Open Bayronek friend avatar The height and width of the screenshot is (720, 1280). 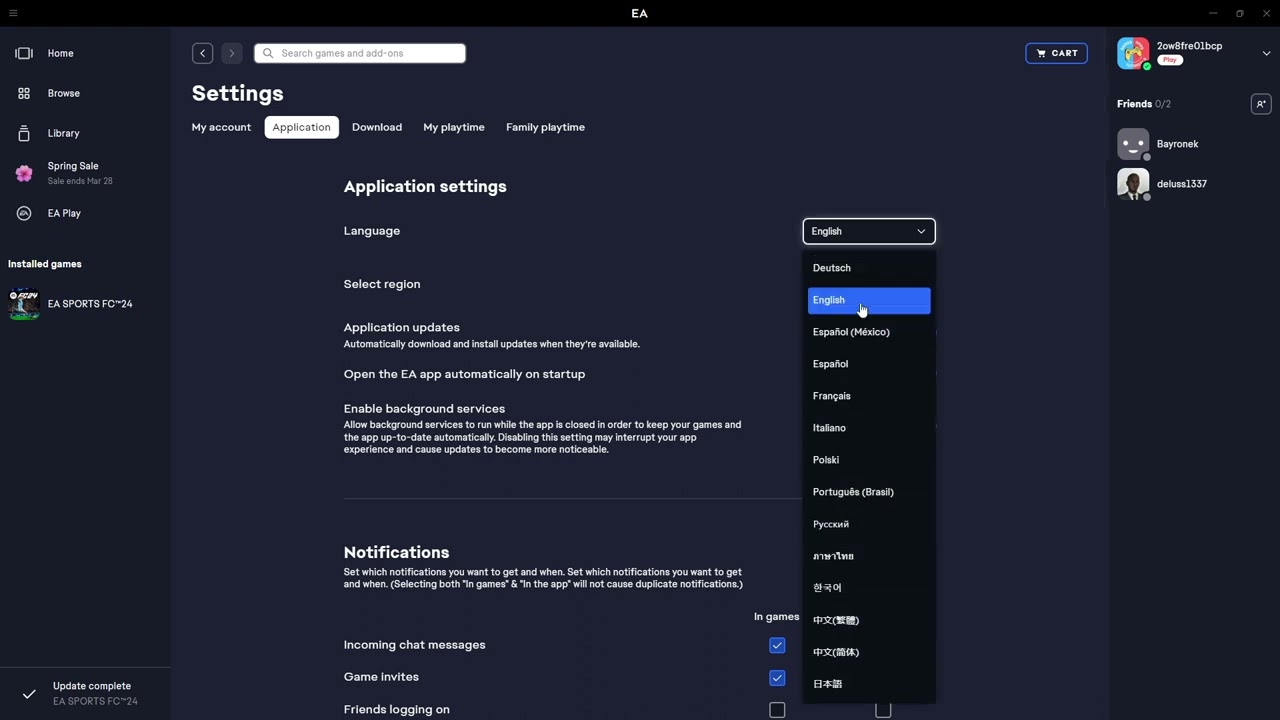1133,144
